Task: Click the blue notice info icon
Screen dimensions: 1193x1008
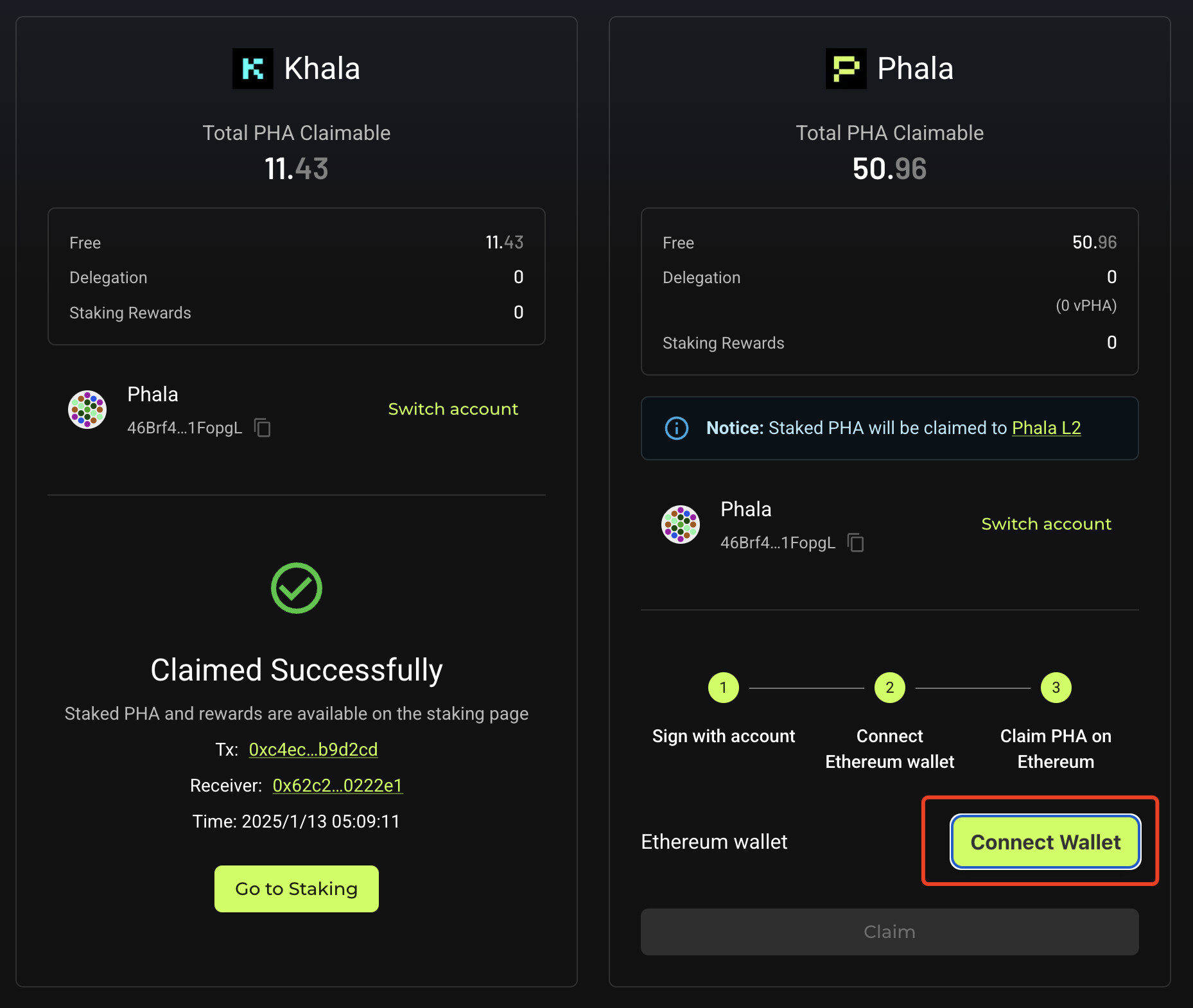Action: [x=677, y=428]
